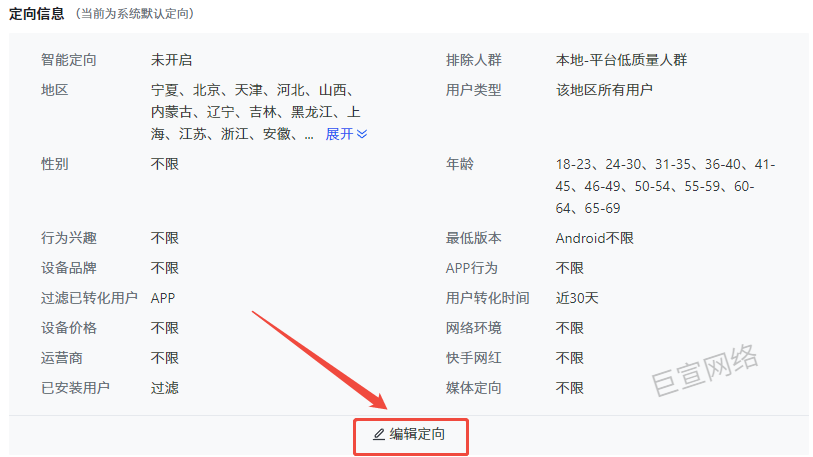The image size is (813, 457).
Task: Click the 年龄 label
Action: pyautogui.click(x=459, y=164)
